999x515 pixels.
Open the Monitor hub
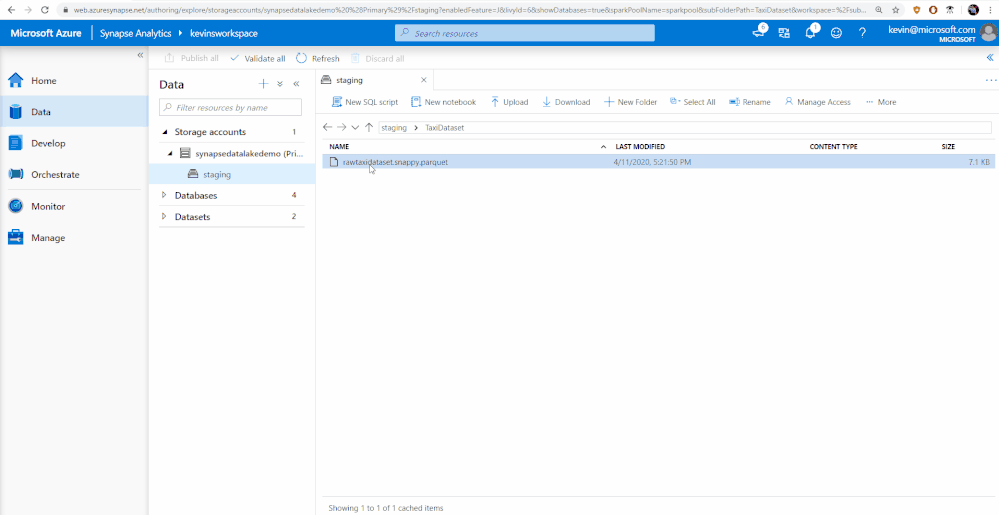click(74, 207)
